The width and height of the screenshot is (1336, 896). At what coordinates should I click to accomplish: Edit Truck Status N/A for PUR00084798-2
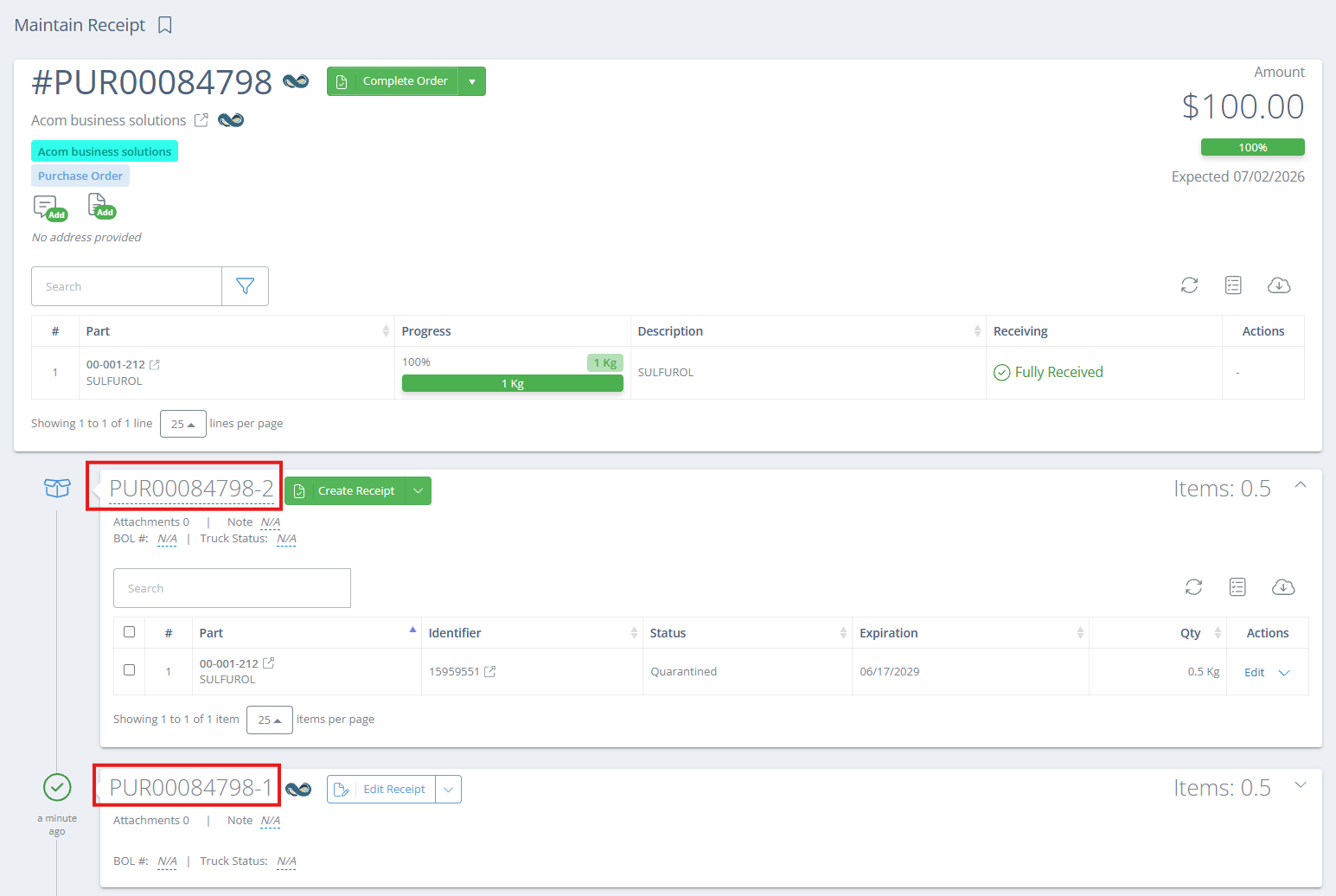click(x=286, y=539)
